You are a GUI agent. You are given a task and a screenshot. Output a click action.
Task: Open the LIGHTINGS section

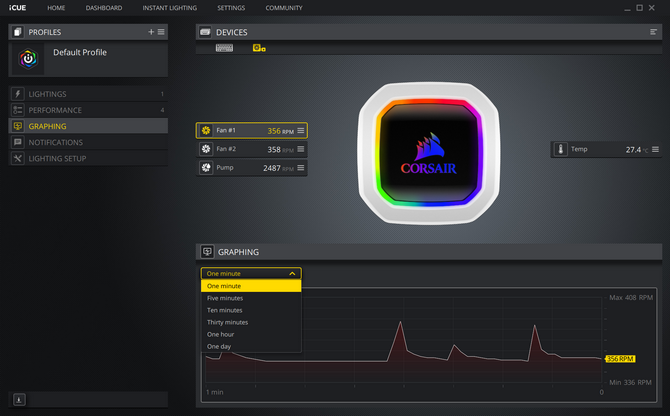coord(88,94)
